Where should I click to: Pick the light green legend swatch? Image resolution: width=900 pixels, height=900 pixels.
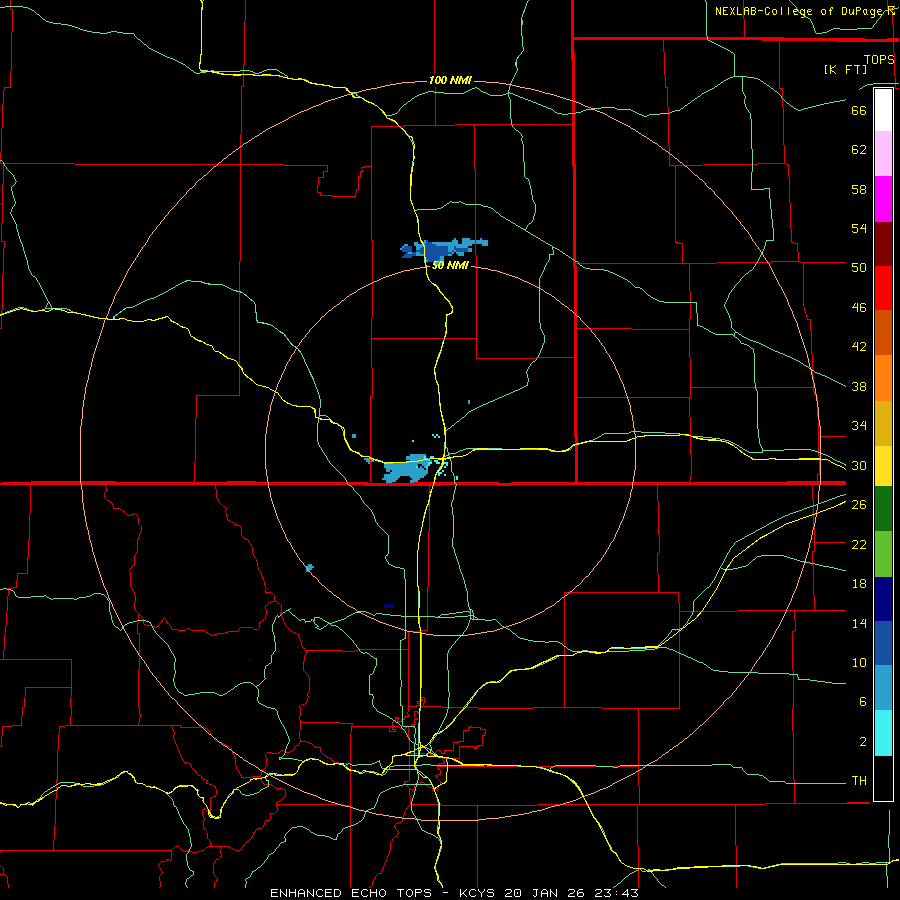883,554
